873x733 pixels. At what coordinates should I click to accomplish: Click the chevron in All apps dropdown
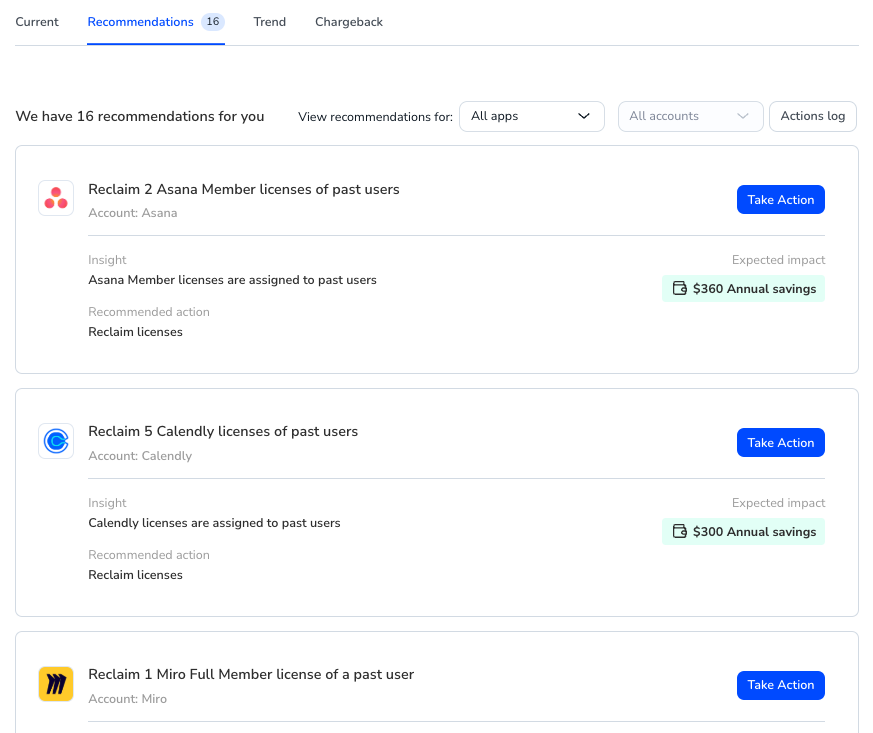click(x=583, y=116)
